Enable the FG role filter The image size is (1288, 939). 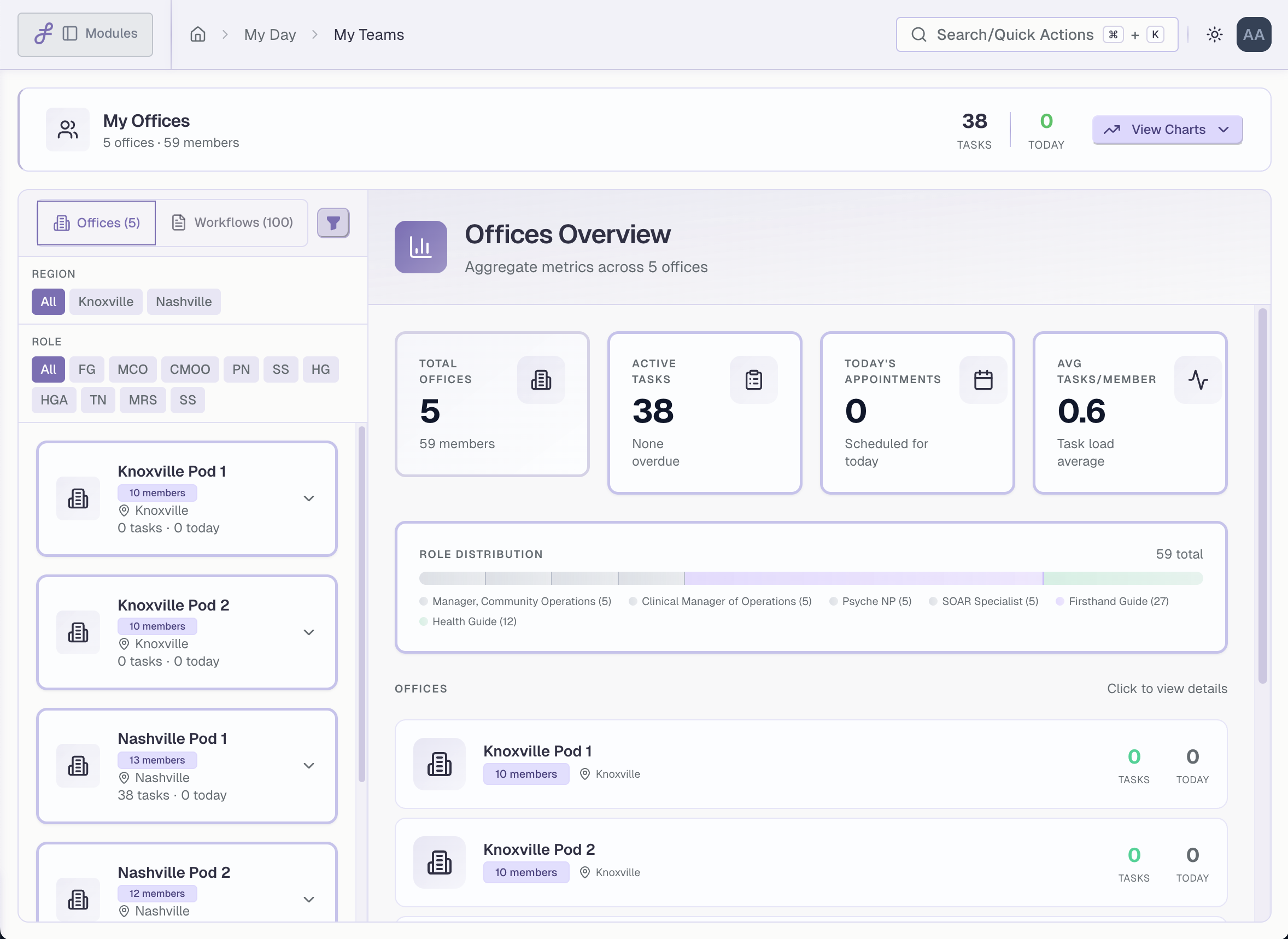coord(86,369)
